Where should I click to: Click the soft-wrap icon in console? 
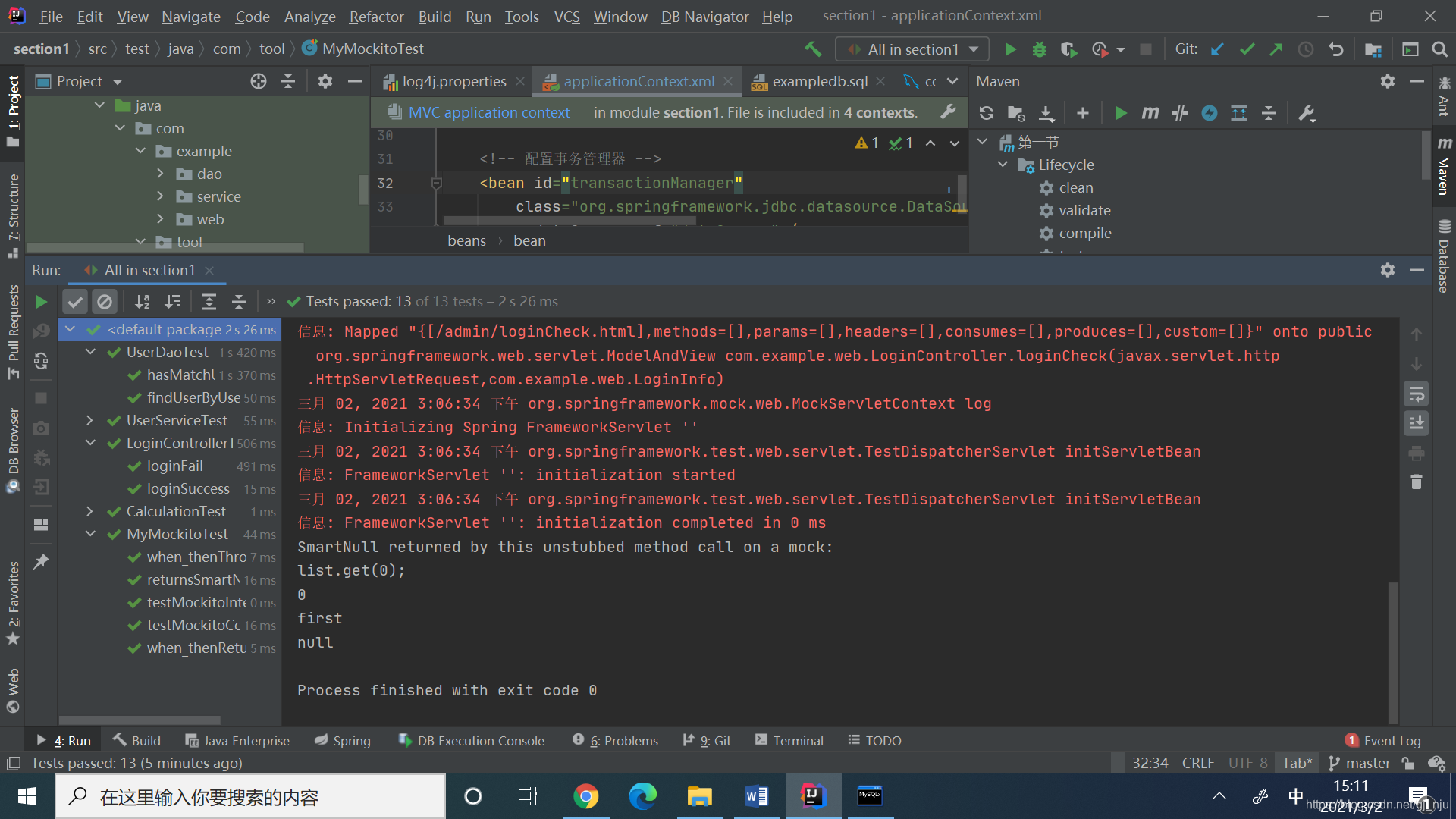(1416, 394)
